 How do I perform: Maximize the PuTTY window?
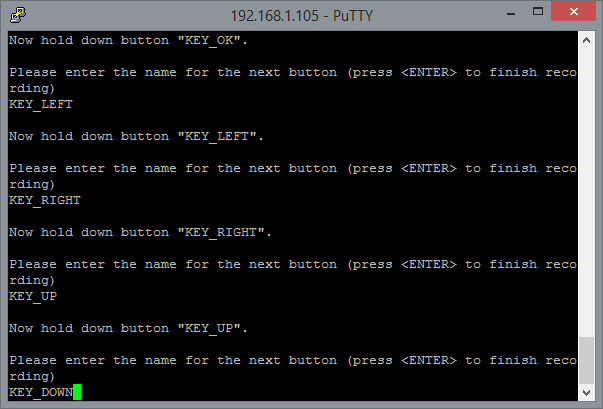click(538, 12)
